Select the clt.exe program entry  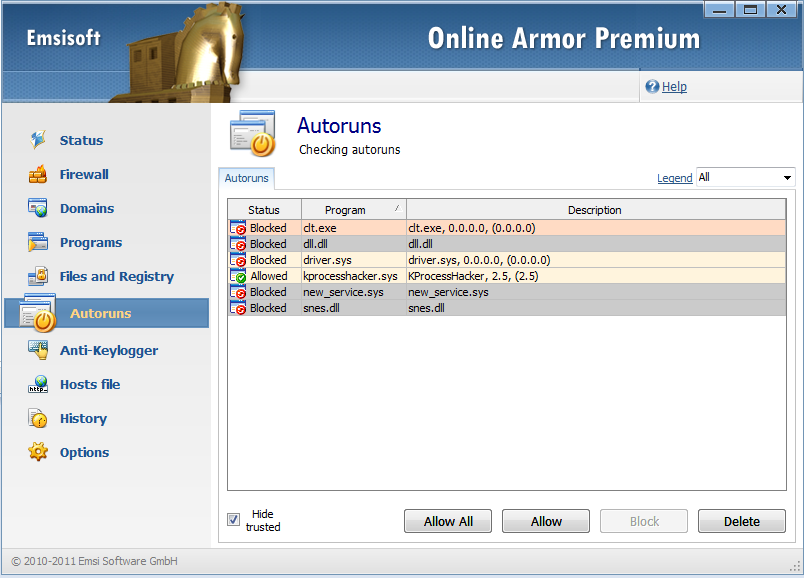pos(353,228)
